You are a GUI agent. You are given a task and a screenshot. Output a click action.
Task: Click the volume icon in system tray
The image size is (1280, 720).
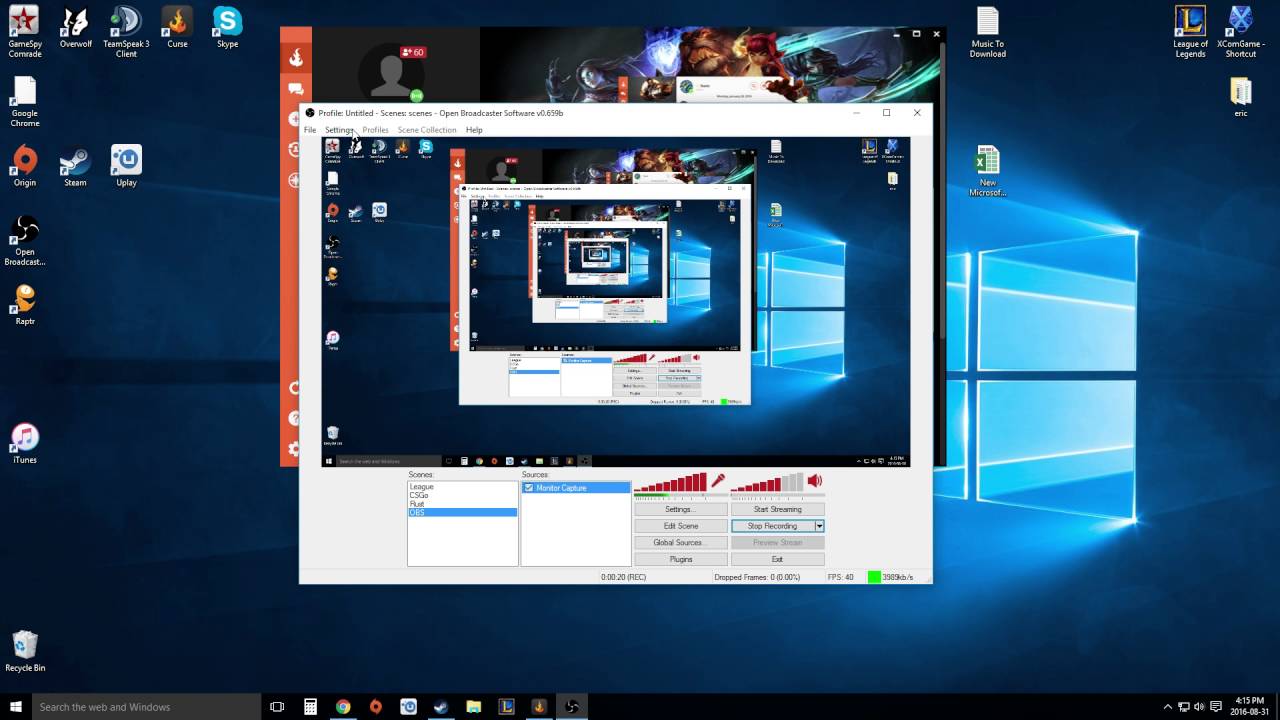coord(1199,706)
